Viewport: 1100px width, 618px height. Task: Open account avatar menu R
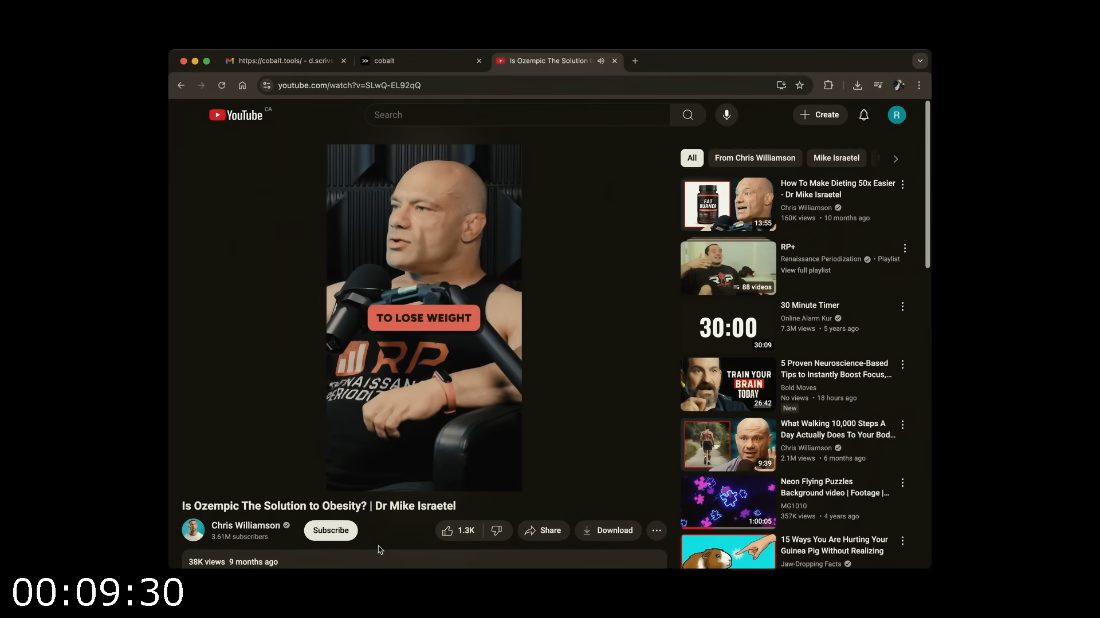click(x=897, y=115)
